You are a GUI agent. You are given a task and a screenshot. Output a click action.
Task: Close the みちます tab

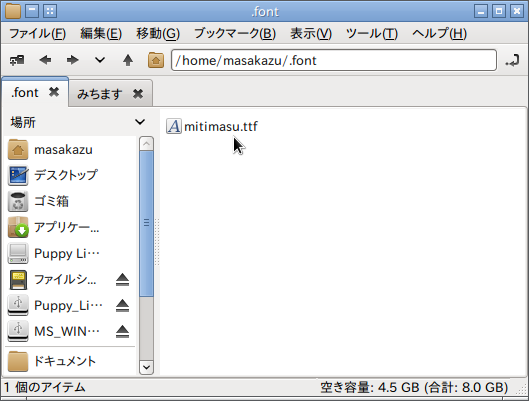click(138, 94)
